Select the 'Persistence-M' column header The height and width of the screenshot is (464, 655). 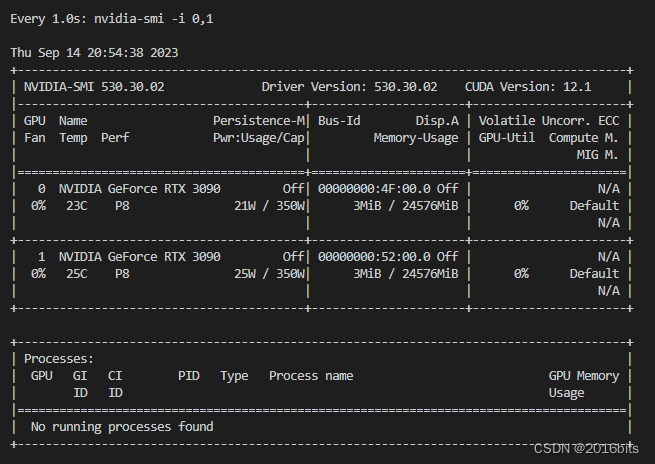[x=259, y=121]
